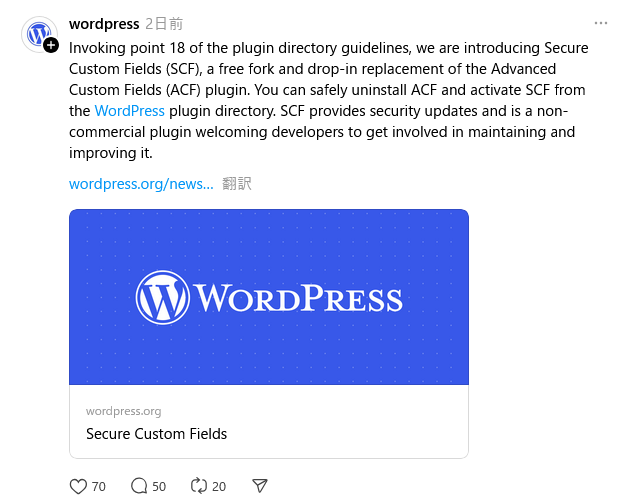View the 50 replies count

tap(159, 486)
